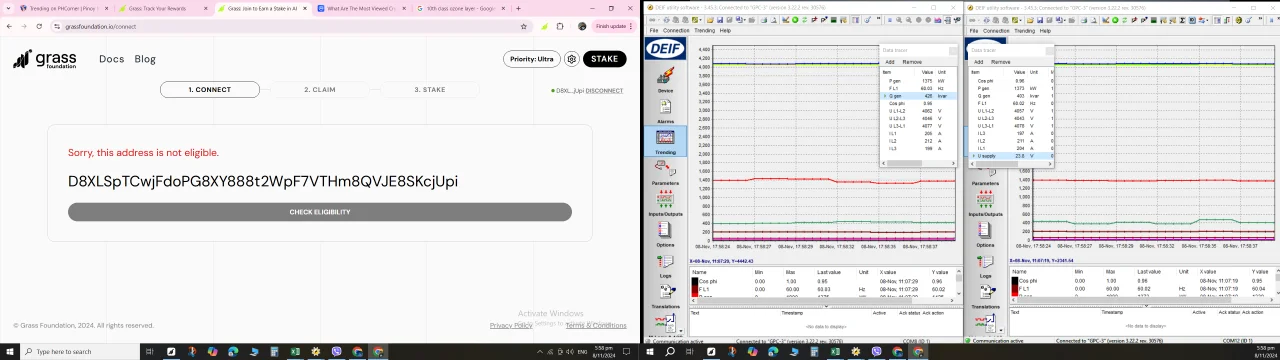Open the Chrome profile avatar
Viewport: 1280px width, 360px height.
[582, 27]
